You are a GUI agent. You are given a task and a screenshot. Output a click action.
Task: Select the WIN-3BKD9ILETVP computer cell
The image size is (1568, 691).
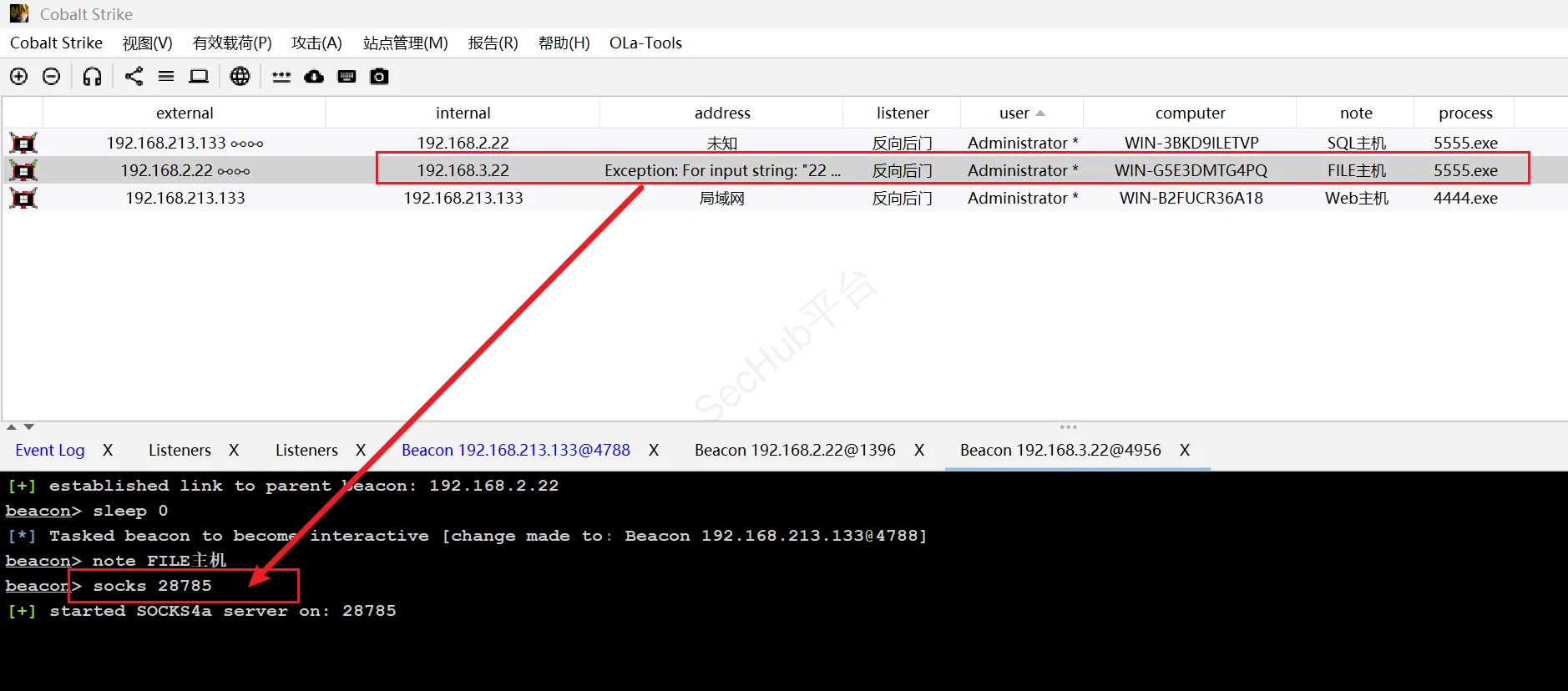click(1191, 143)
